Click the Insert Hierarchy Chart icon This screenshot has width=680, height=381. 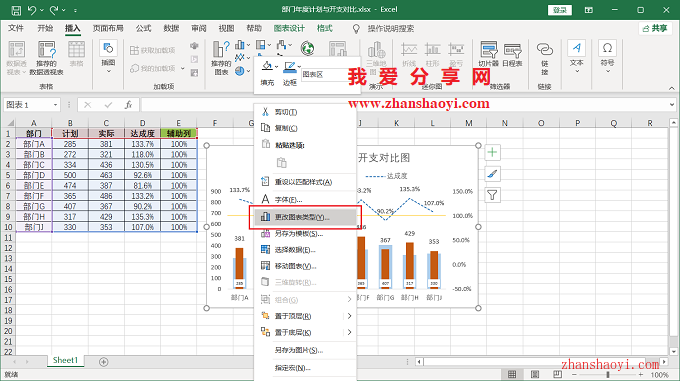260,45
